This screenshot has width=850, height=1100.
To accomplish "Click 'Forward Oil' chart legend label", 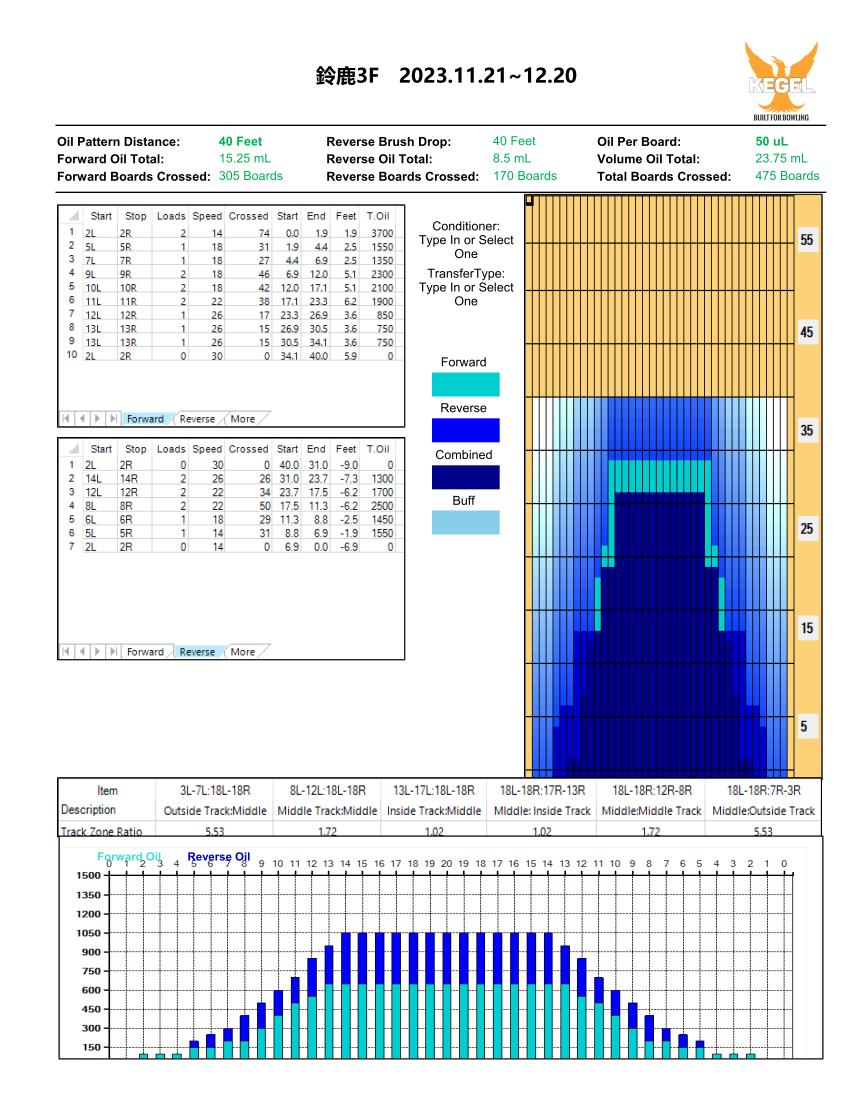I will pos(129,857).
